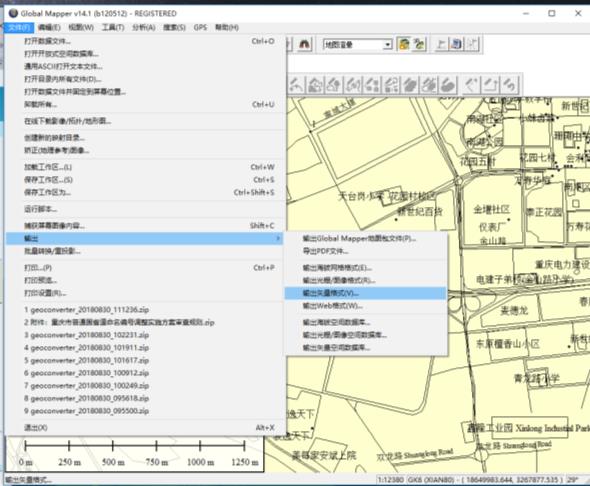Open the 编辑(E) menu
Image resolution: width=590 pixels, height=486 pixels.
tap(49, 27)
